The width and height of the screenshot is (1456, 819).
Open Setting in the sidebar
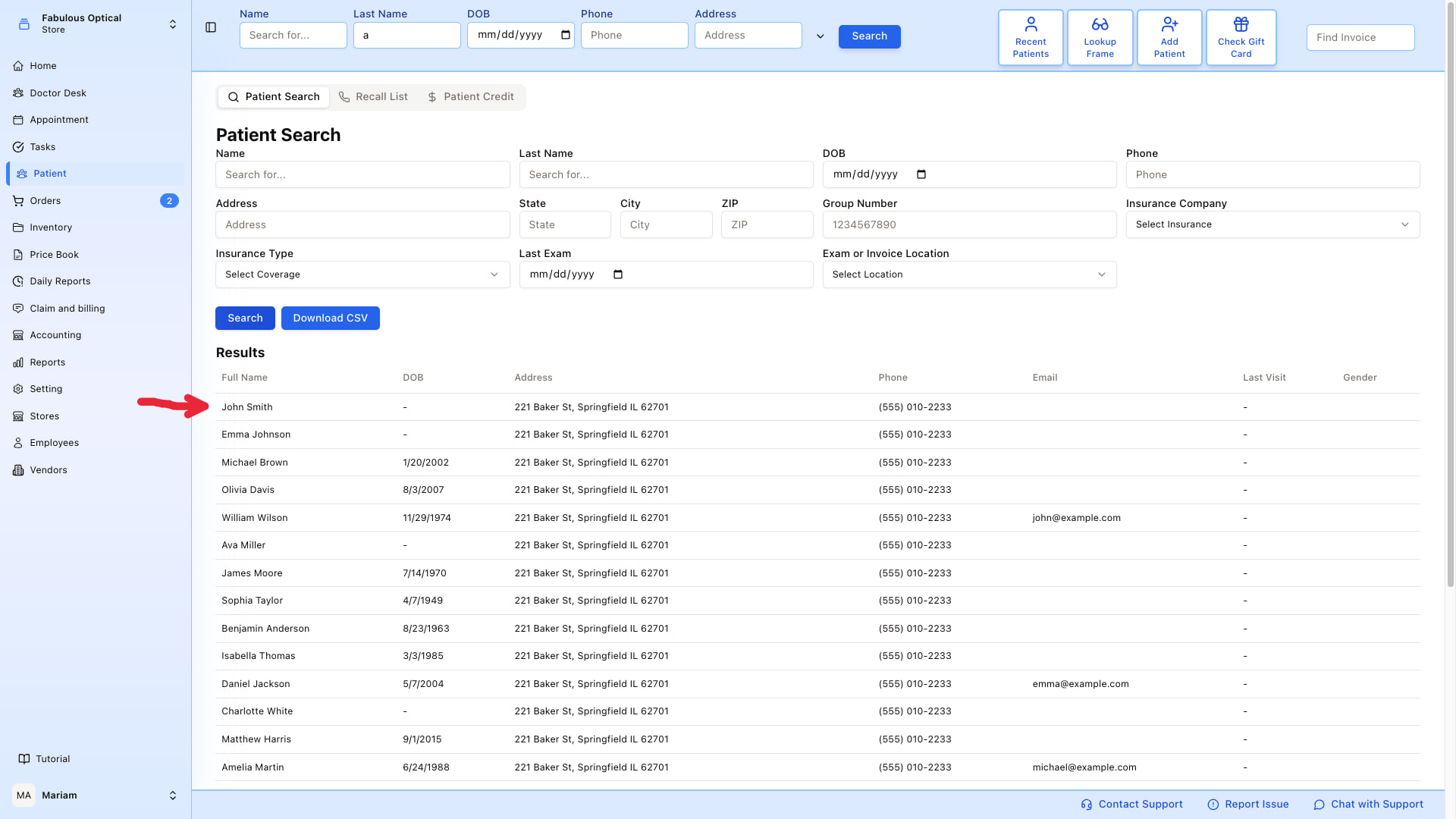click(96, 389)
